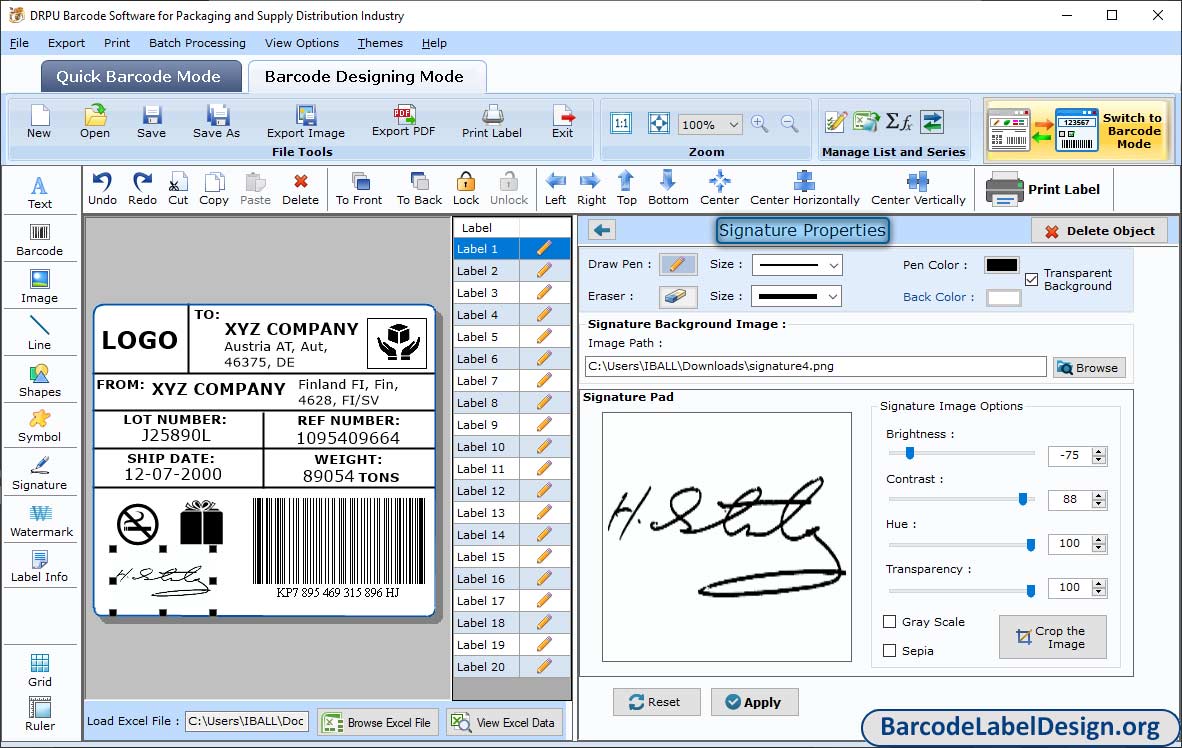Browse for signature image file
The width and height of the screenshot is (1182, 748).
pos(1089,367)
